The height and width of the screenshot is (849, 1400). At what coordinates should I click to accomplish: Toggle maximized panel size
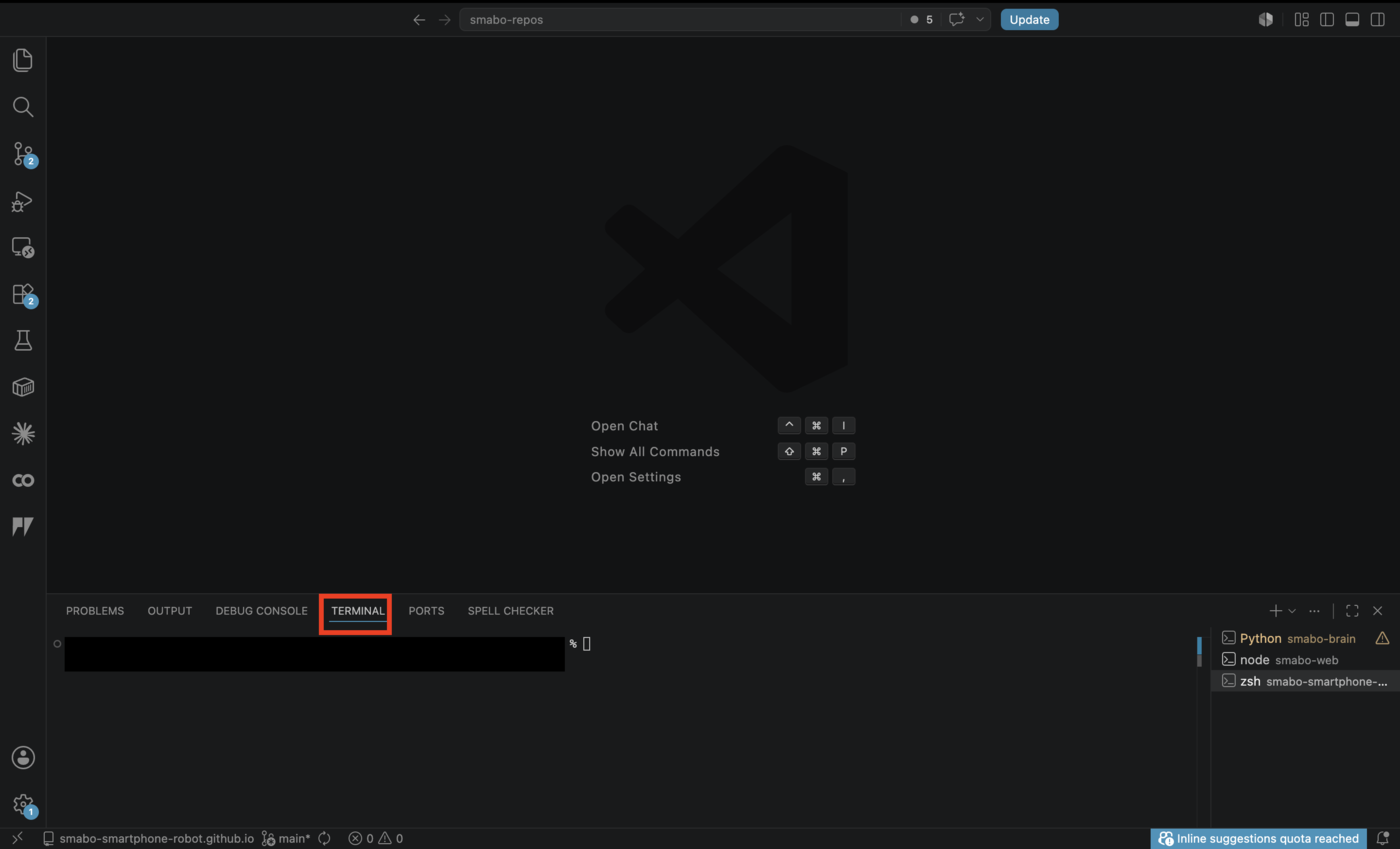pos(1352,610)
